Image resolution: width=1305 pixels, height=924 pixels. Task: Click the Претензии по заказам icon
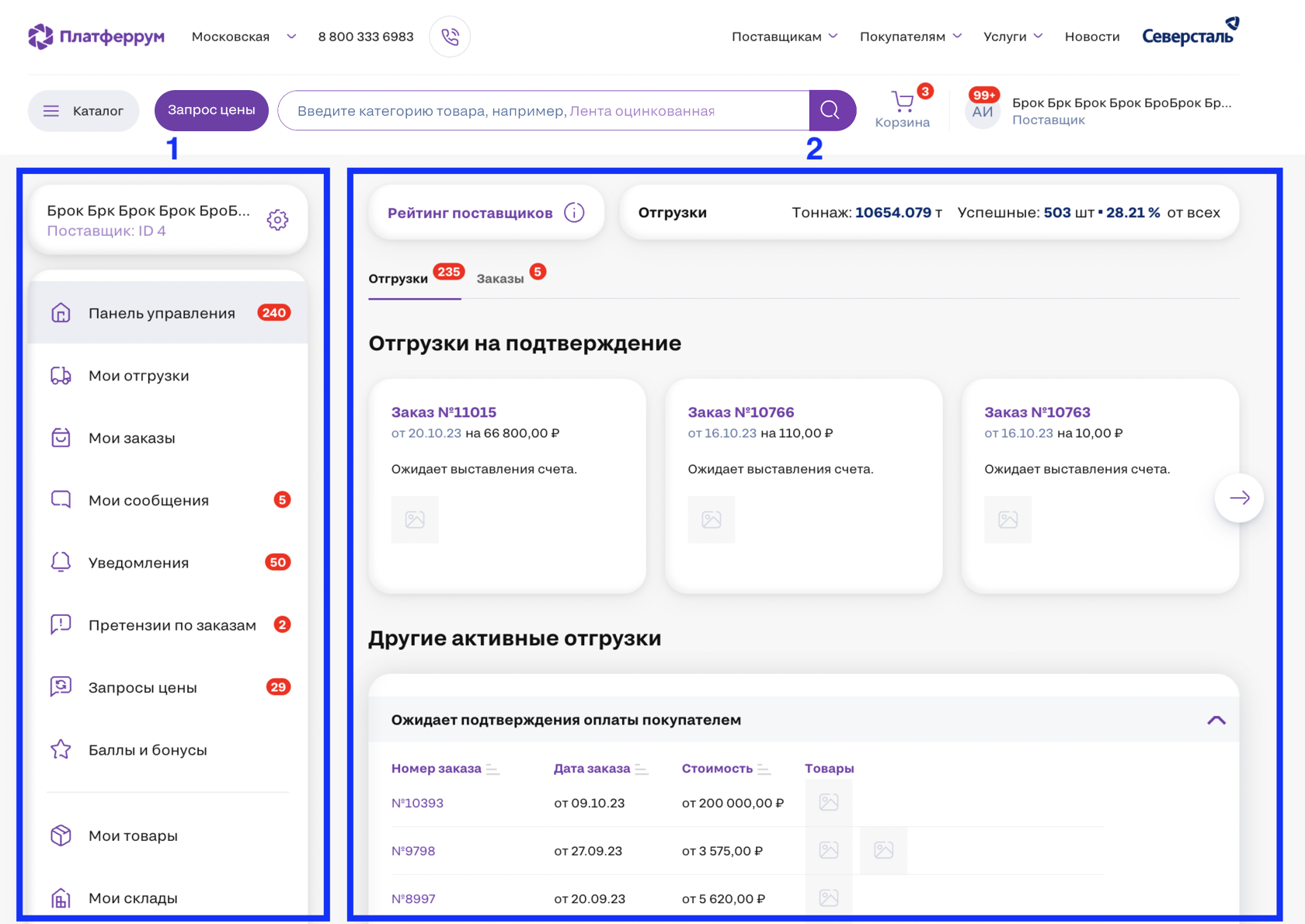point(61,625)
